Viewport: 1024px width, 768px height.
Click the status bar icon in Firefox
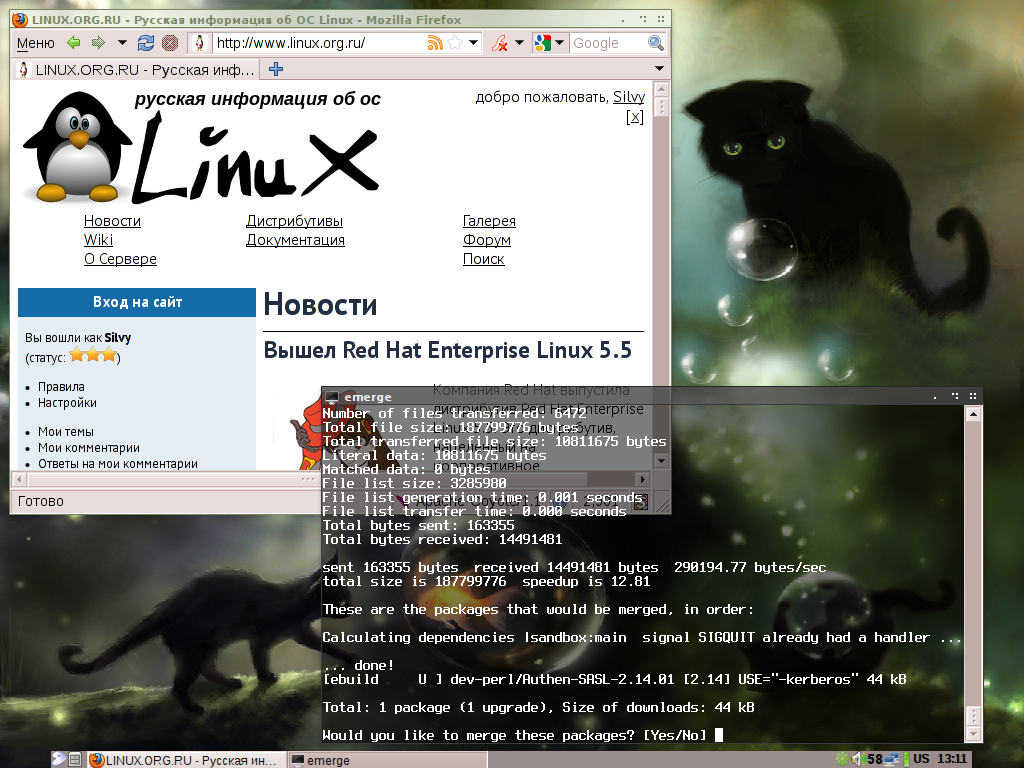642,502
